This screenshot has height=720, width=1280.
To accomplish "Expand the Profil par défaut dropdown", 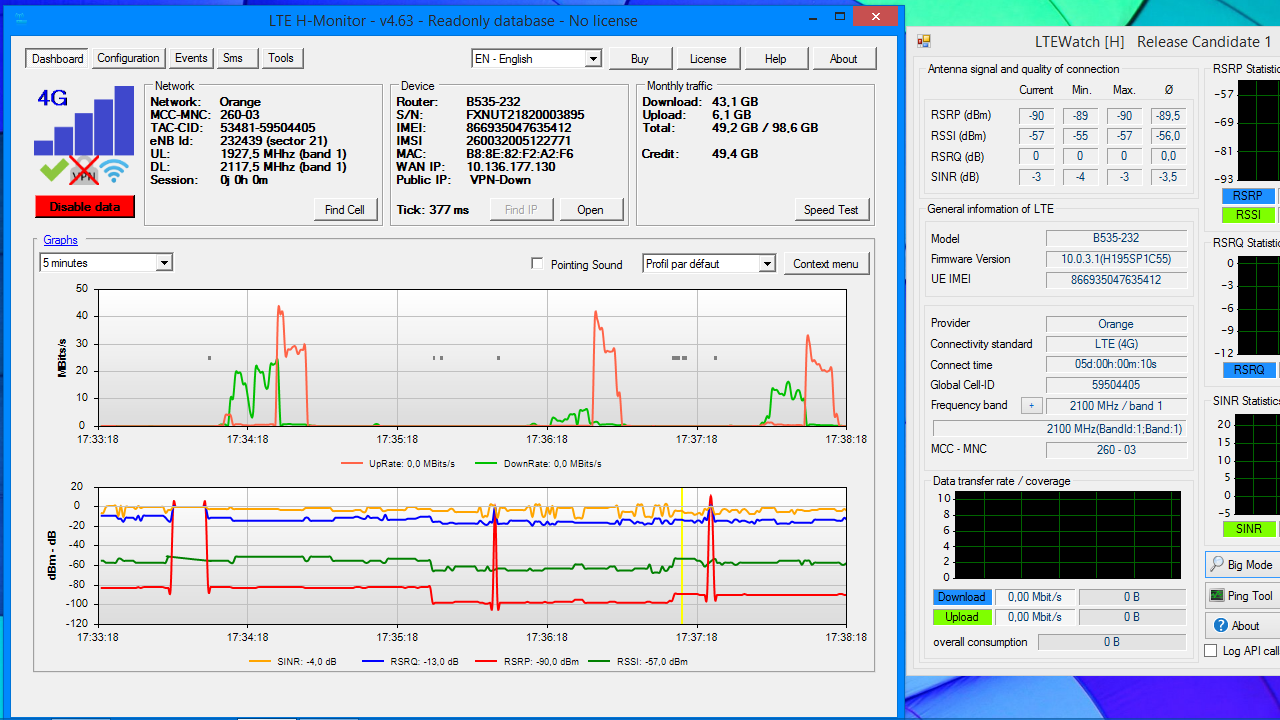I will [x=709, y=263].
